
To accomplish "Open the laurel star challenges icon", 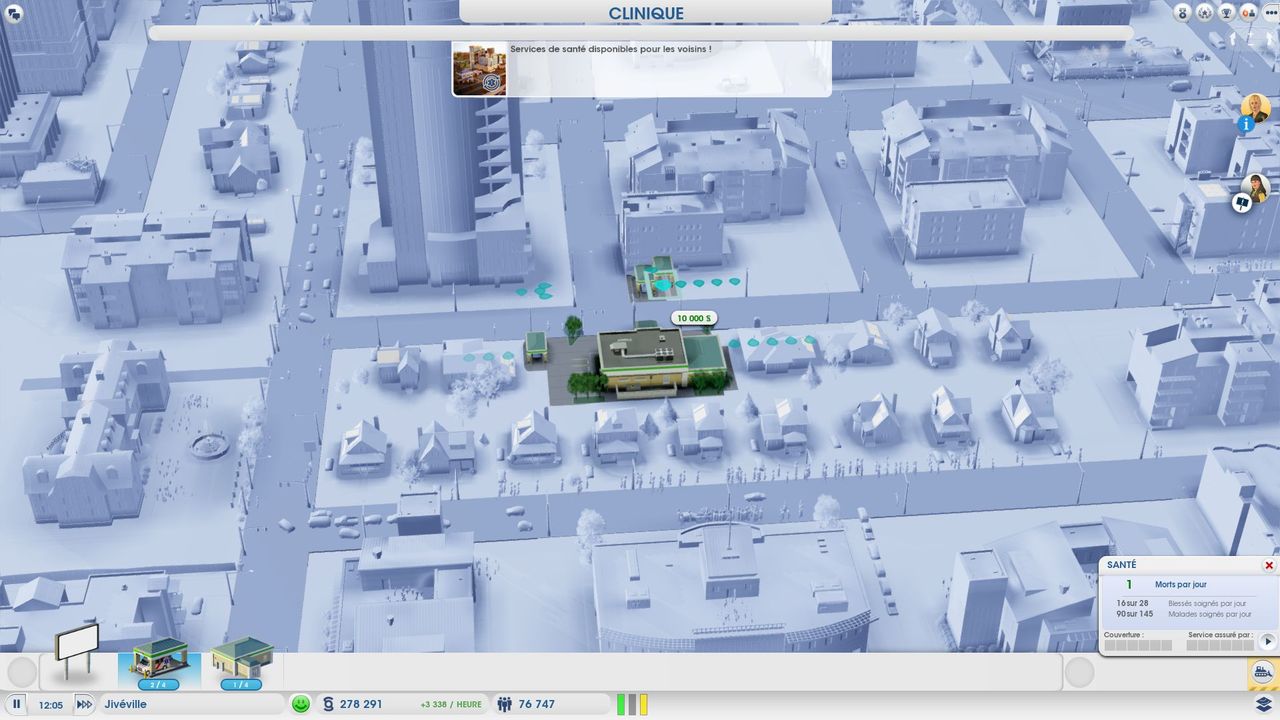I will 1205,13.
